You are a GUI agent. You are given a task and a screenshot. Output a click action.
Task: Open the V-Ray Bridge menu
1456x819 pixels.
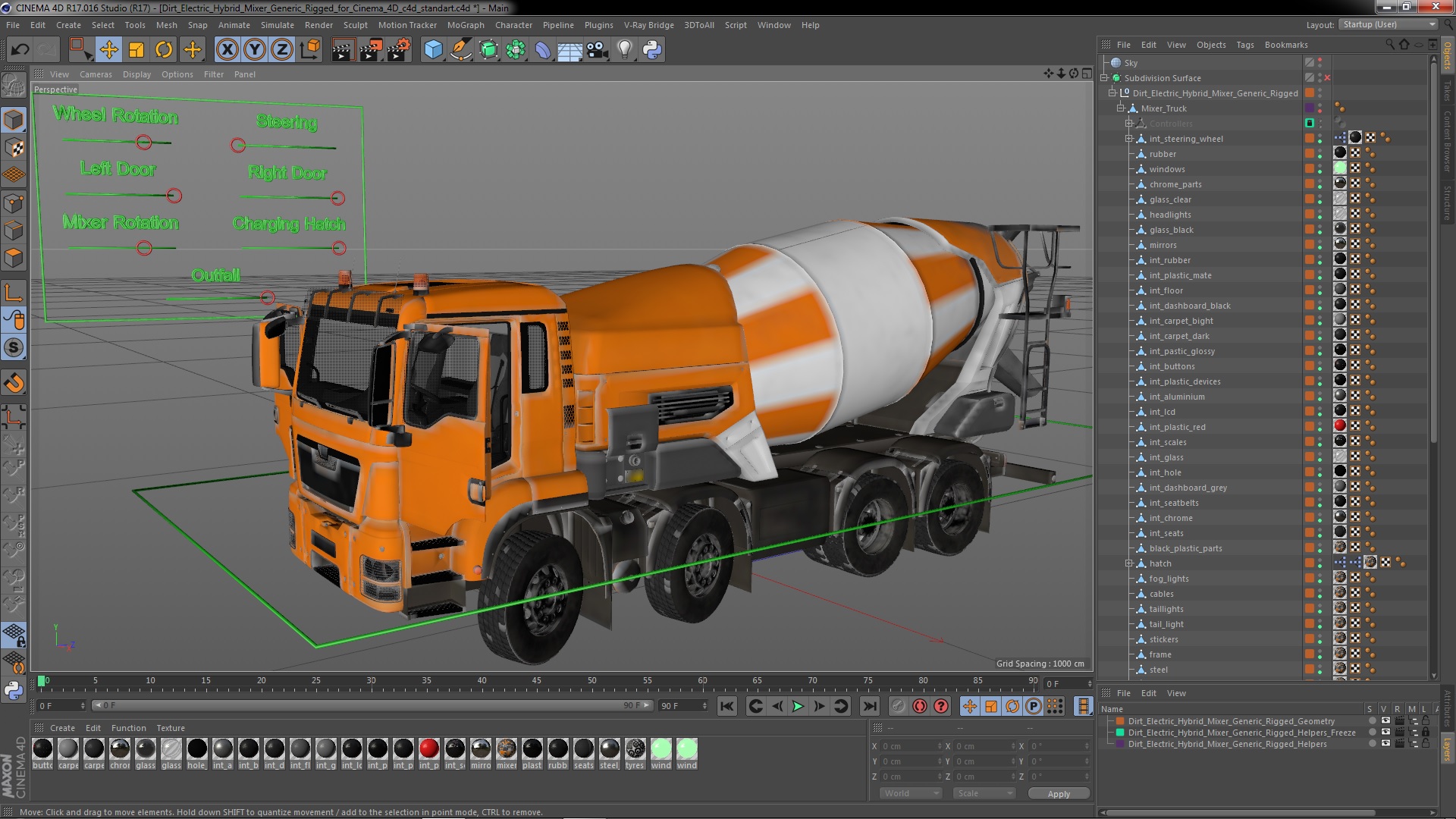click(648, 25)
